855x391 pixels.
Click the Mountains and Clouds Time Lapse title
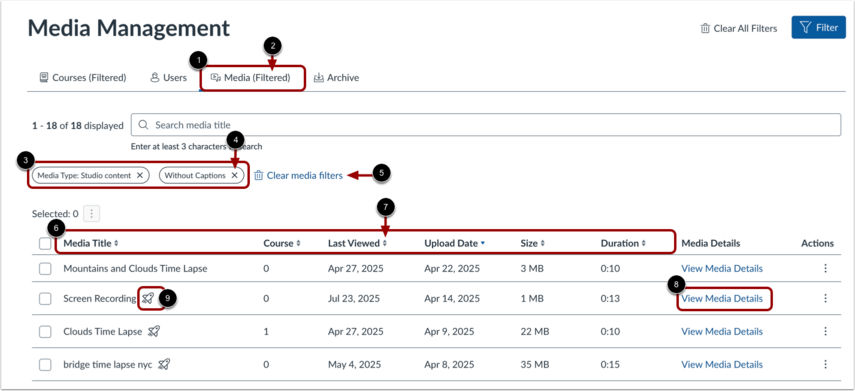click(135, 268)
